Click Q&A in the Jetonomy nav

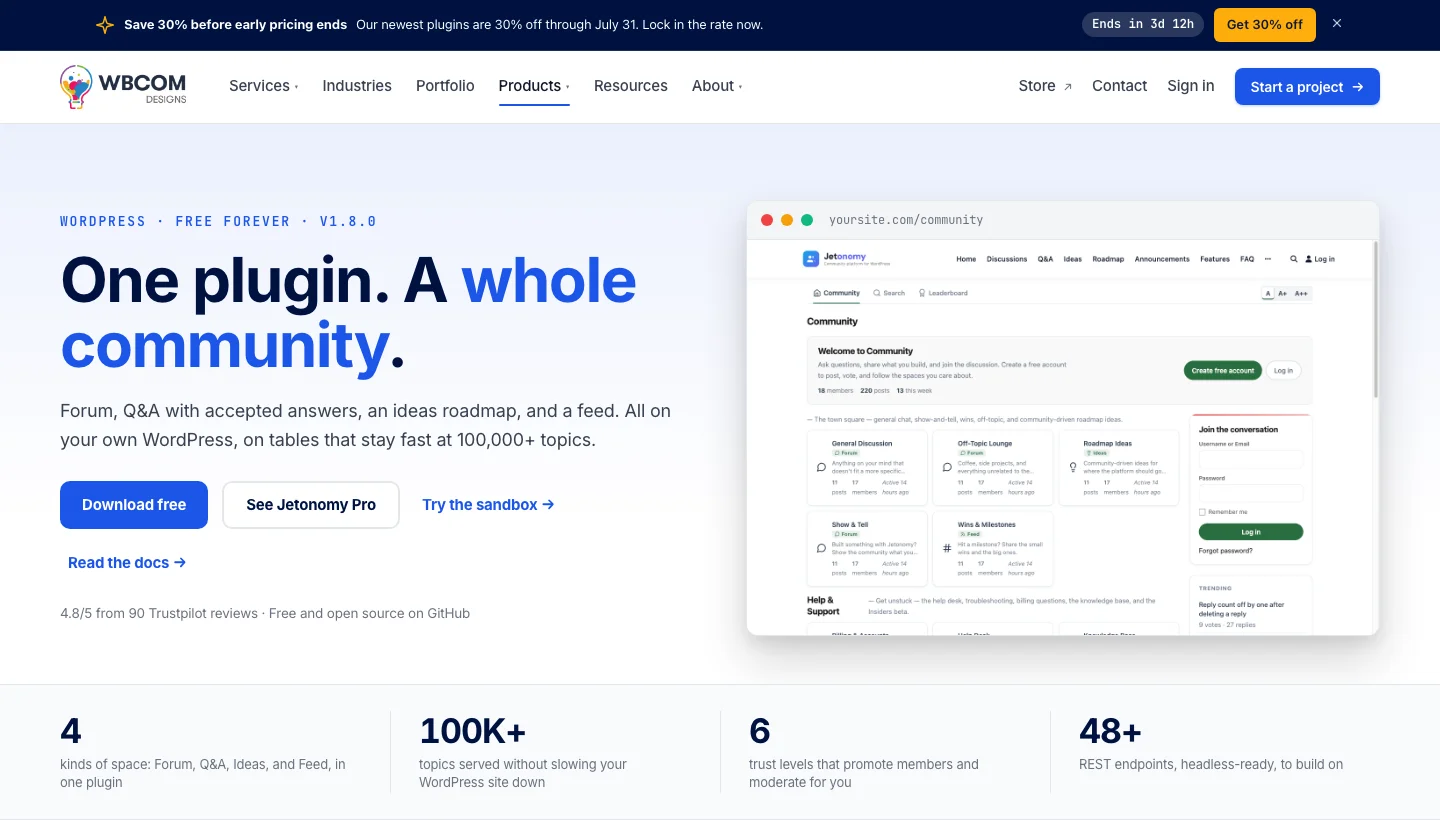click(x=1045, y=259)
